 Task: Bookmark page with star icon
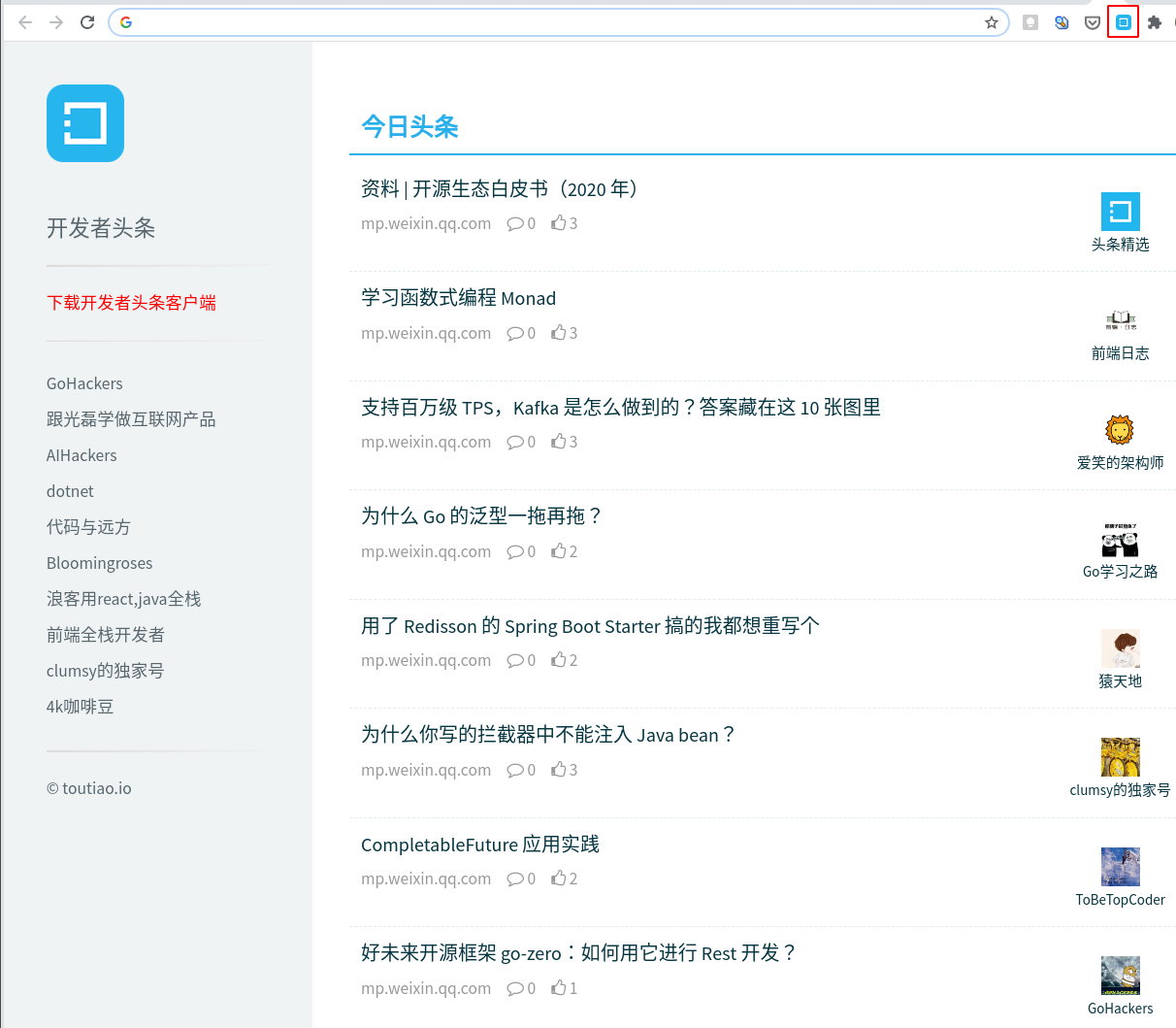pyautogui.click(x=991, y=22)
